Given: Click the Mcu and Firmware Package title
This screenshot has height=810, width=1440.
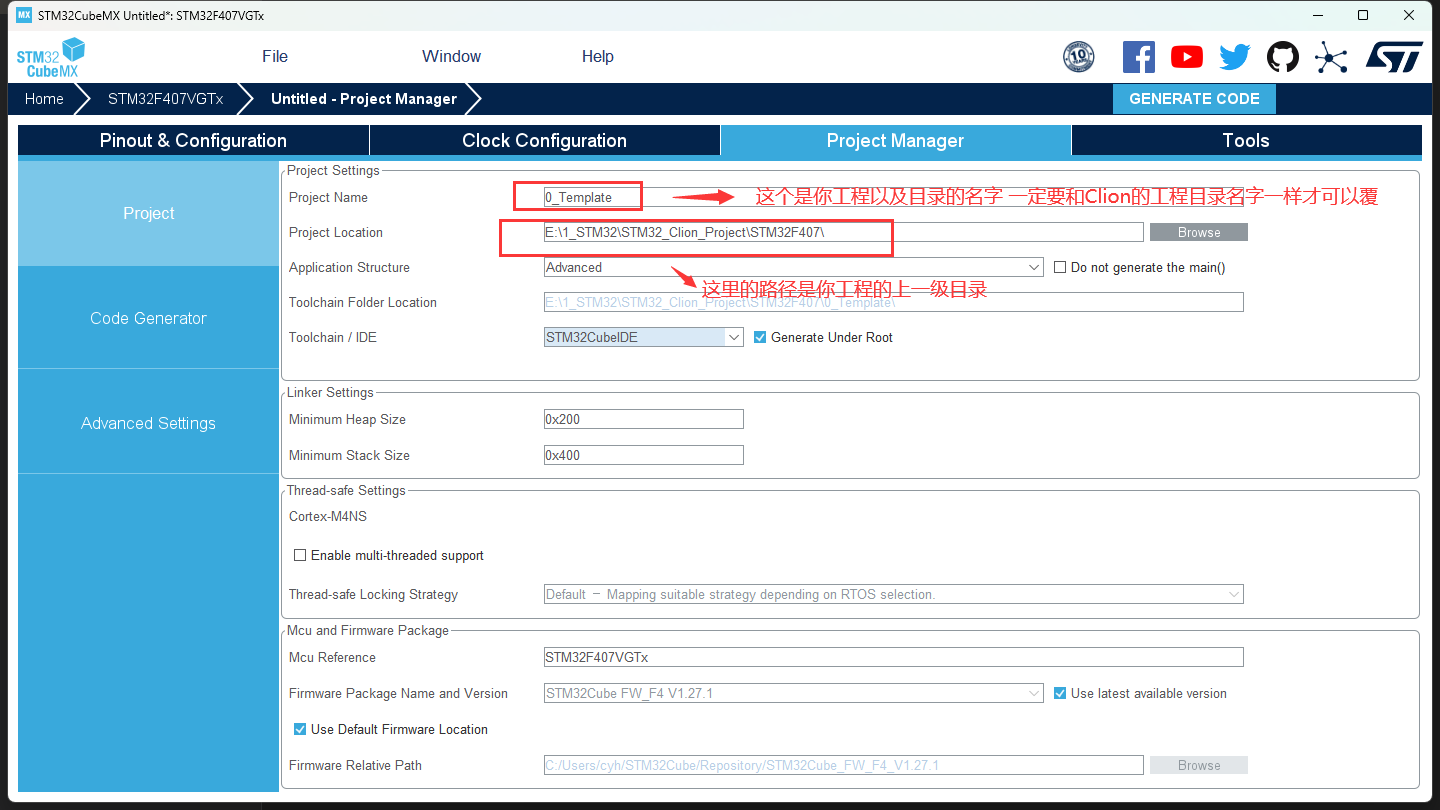Looking at the screenshot, I should click(x=368, y=630).
